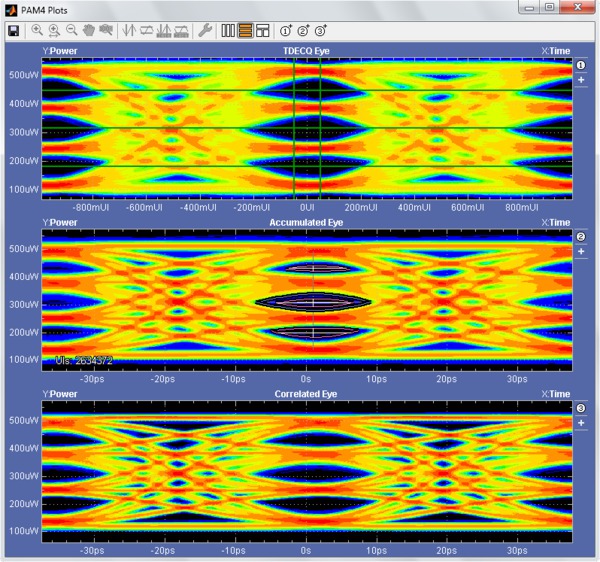Click plot number 1 badge on TDECQ Eye
Screen dimensions: 600x562
coord(581,65)
